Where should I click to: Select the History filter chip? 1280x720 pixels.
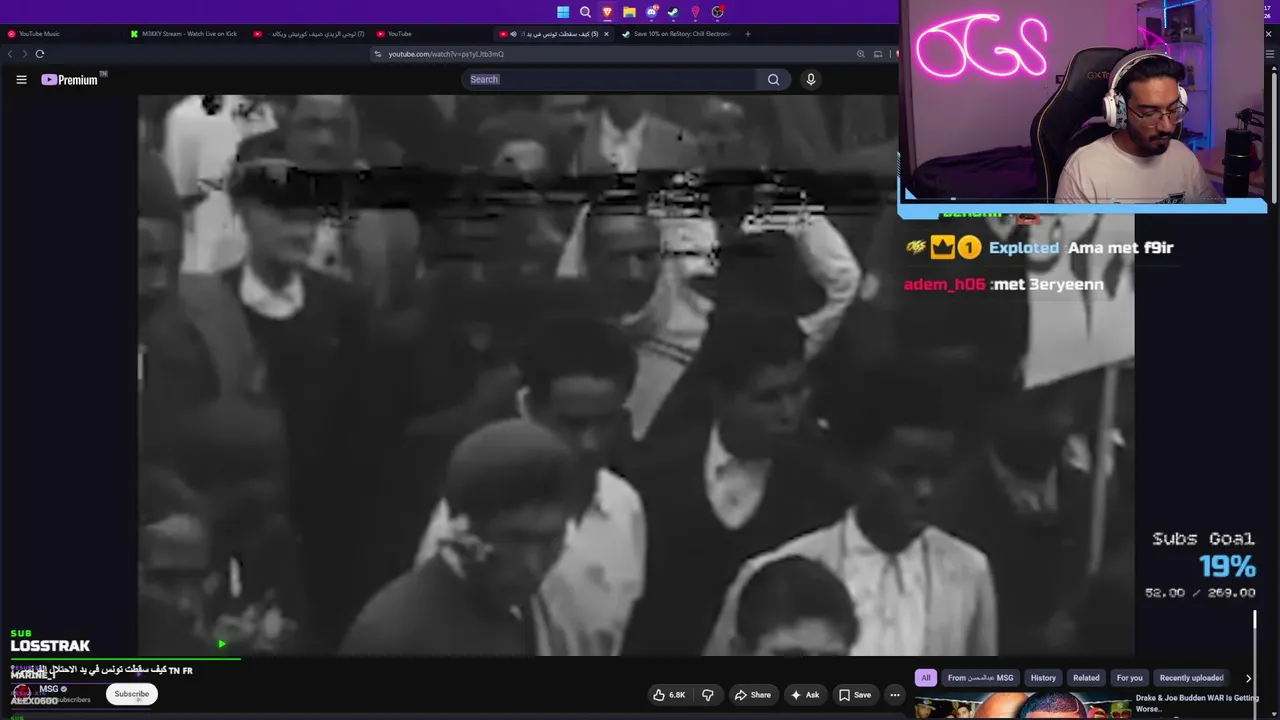pyautogui.click(x=1043, y=678)
